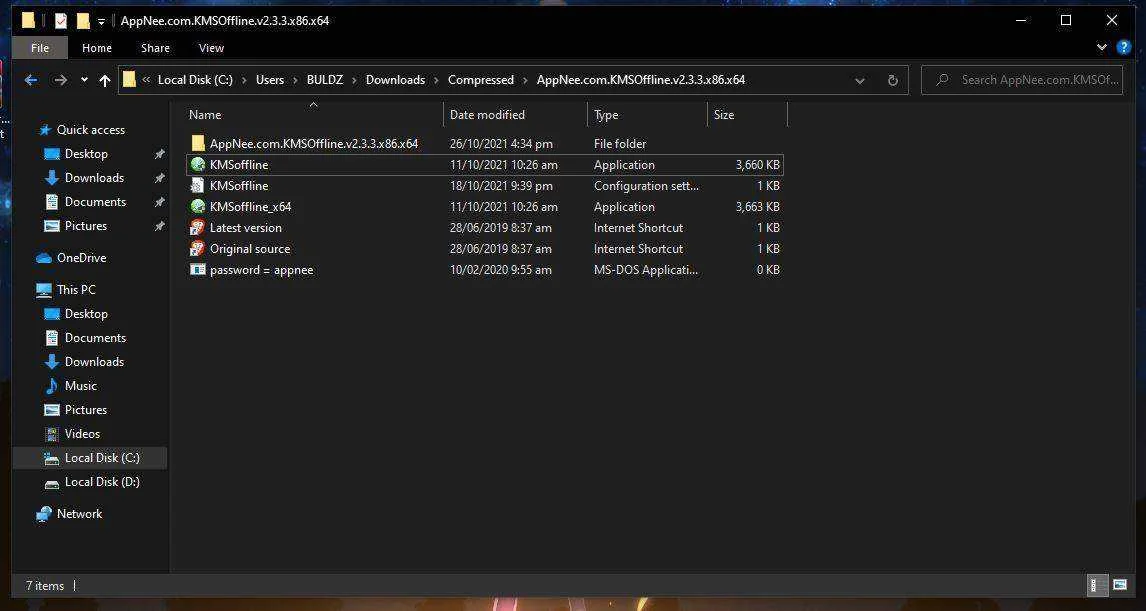Click the Back navigation arrow
This screenshot has height=611, width=1146.
(31, 80)
